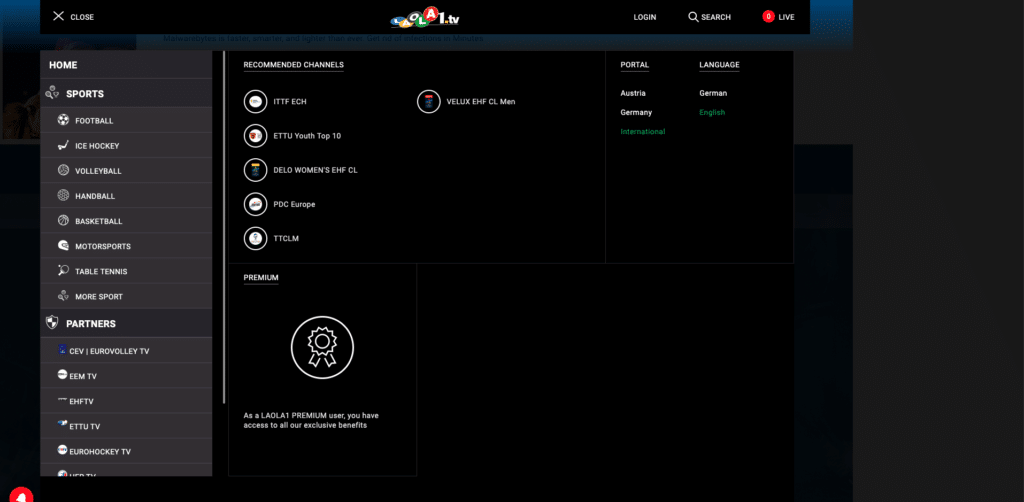Click the TTCLM channel logo
Image resolution: width=1024 pixels, height=502 pixels.
point(255,238)
